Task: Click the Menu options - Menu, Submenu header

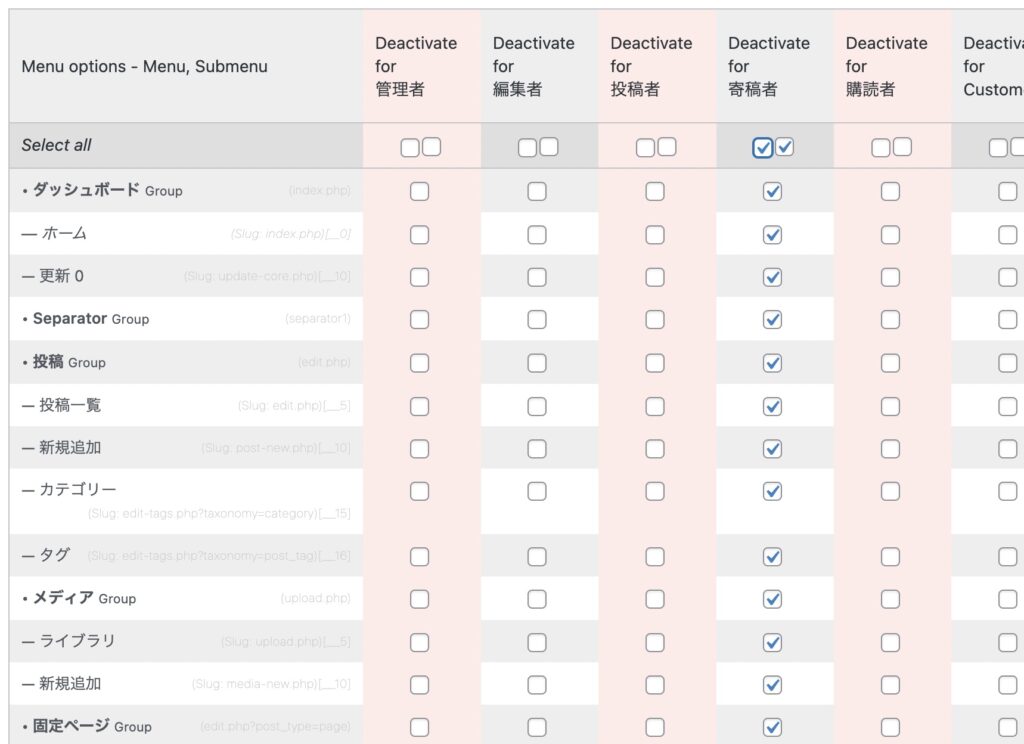Action: pos(144,67)
